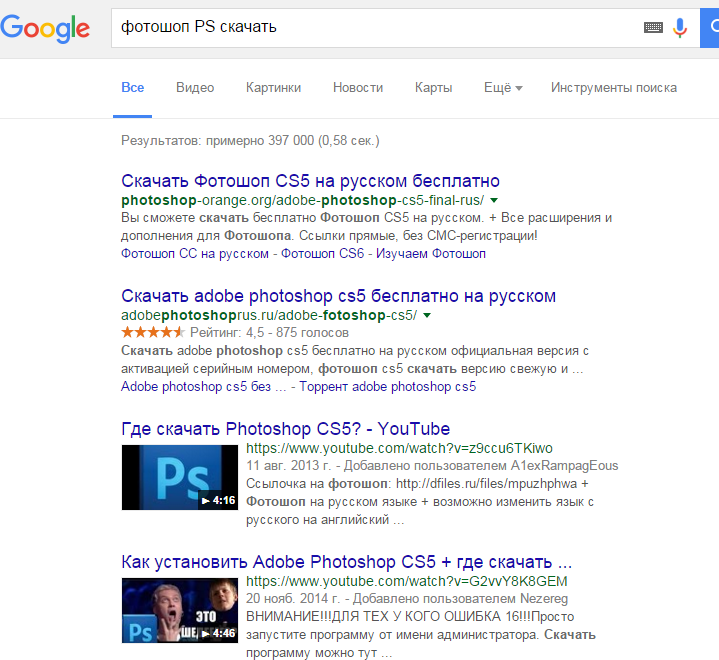The image size is (719, 660).
Task: Open result Скачать Фотошоп CS5 на русском бесплатно
Action: [310, 181]
